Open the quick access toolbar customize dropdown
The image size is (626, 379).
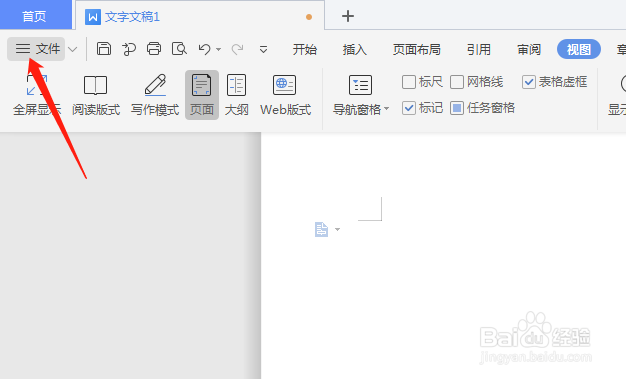tap(263, 50)
